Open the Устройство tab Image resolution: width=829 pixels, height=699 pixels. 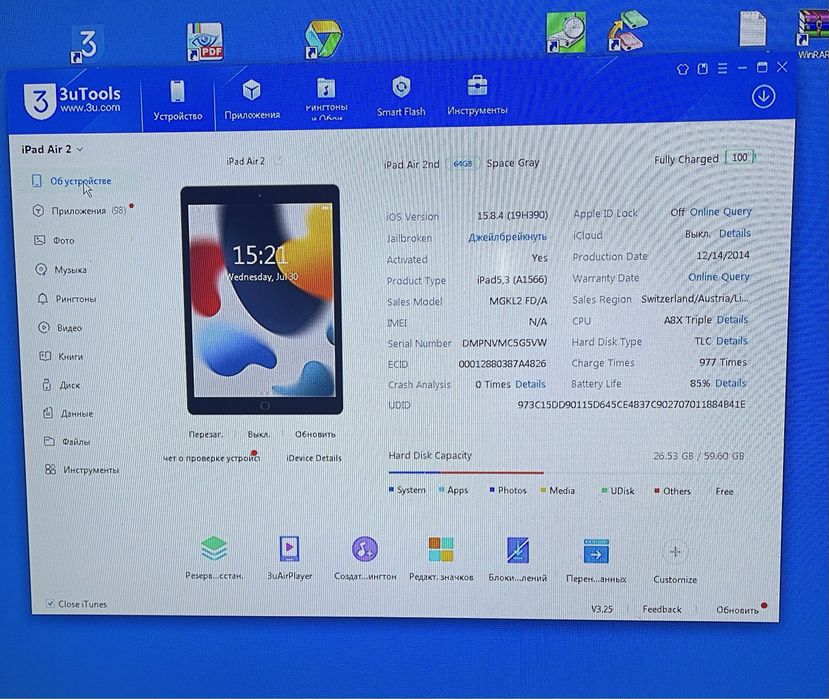coord(178,100)
